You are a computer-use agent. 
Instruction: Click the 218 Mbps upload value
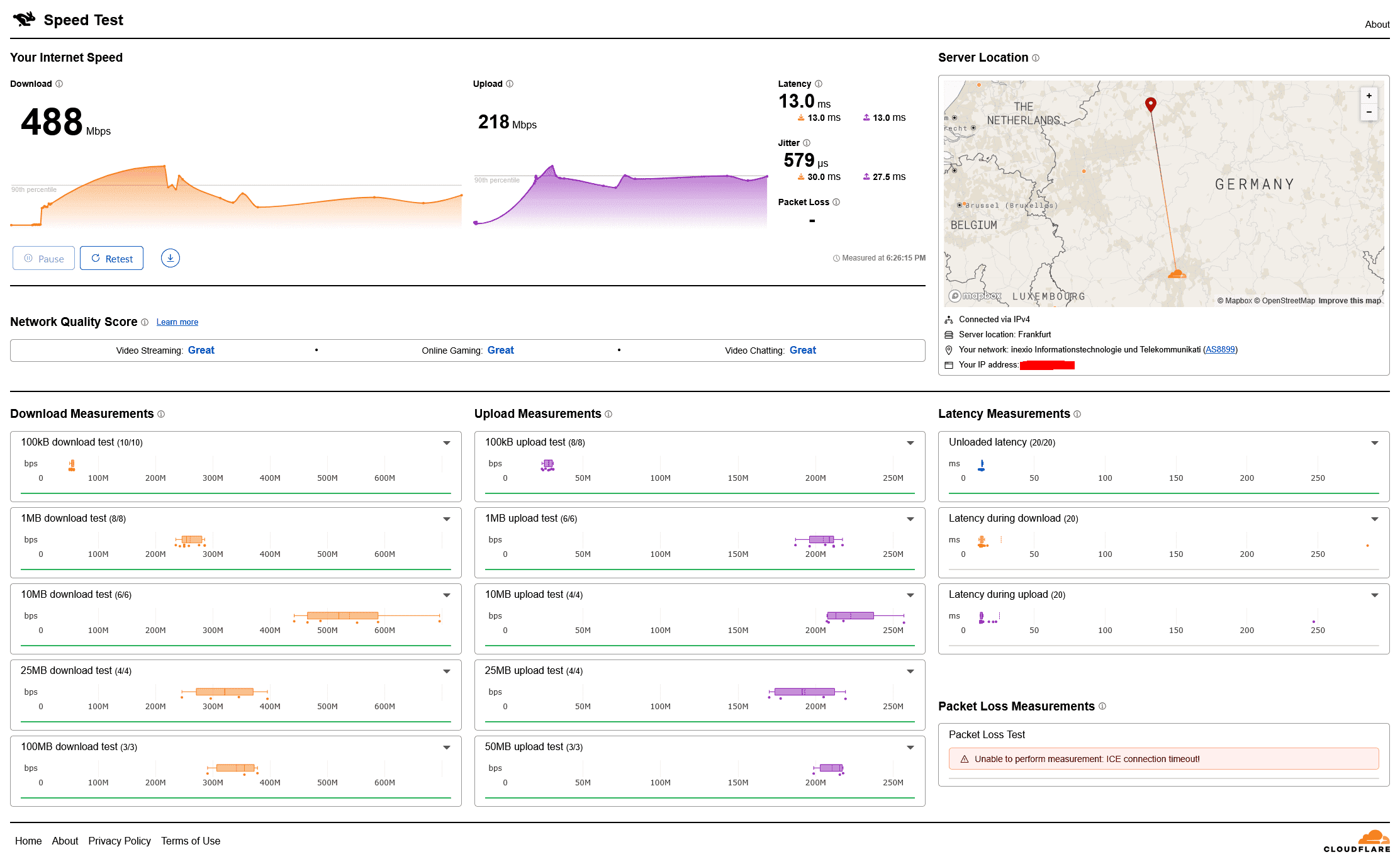click(x=507, y=122)
